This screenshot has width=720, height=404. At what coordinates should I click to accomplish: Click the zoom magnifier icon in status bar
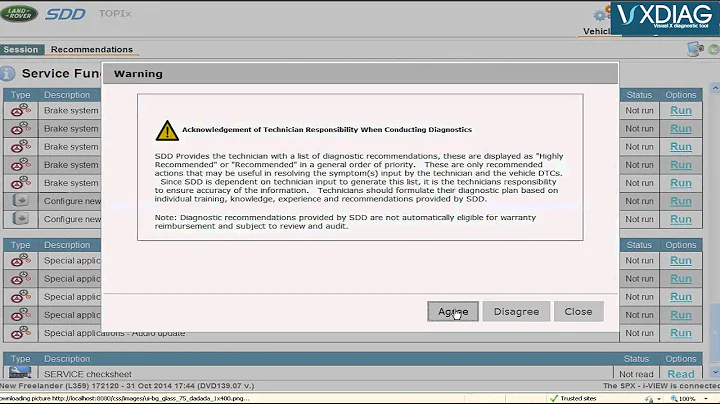click(674, 398)
